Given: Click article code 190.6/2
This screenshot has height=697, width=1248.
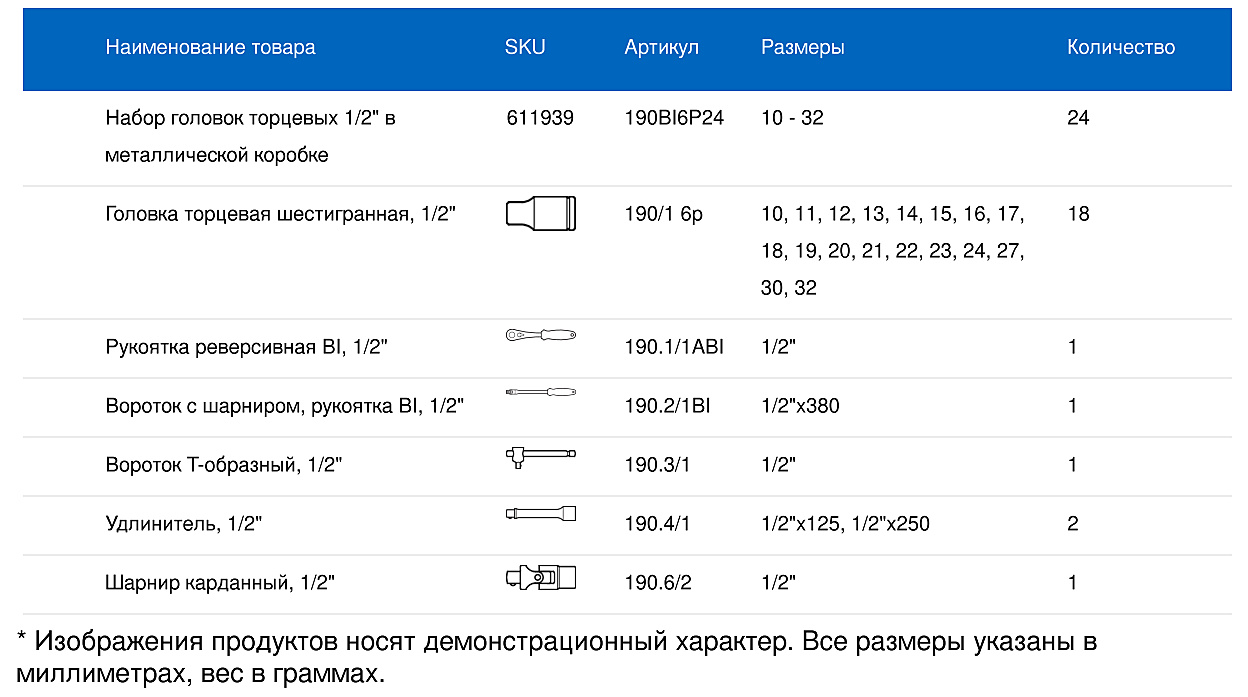Looking at the screenshot, I should point(658,583).
